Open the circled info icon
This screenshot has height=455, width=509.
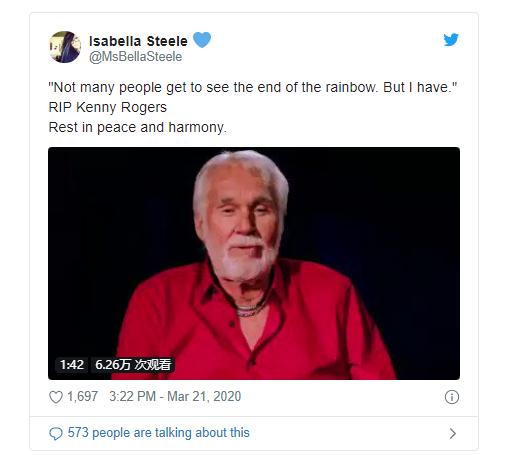pos(452,397)
